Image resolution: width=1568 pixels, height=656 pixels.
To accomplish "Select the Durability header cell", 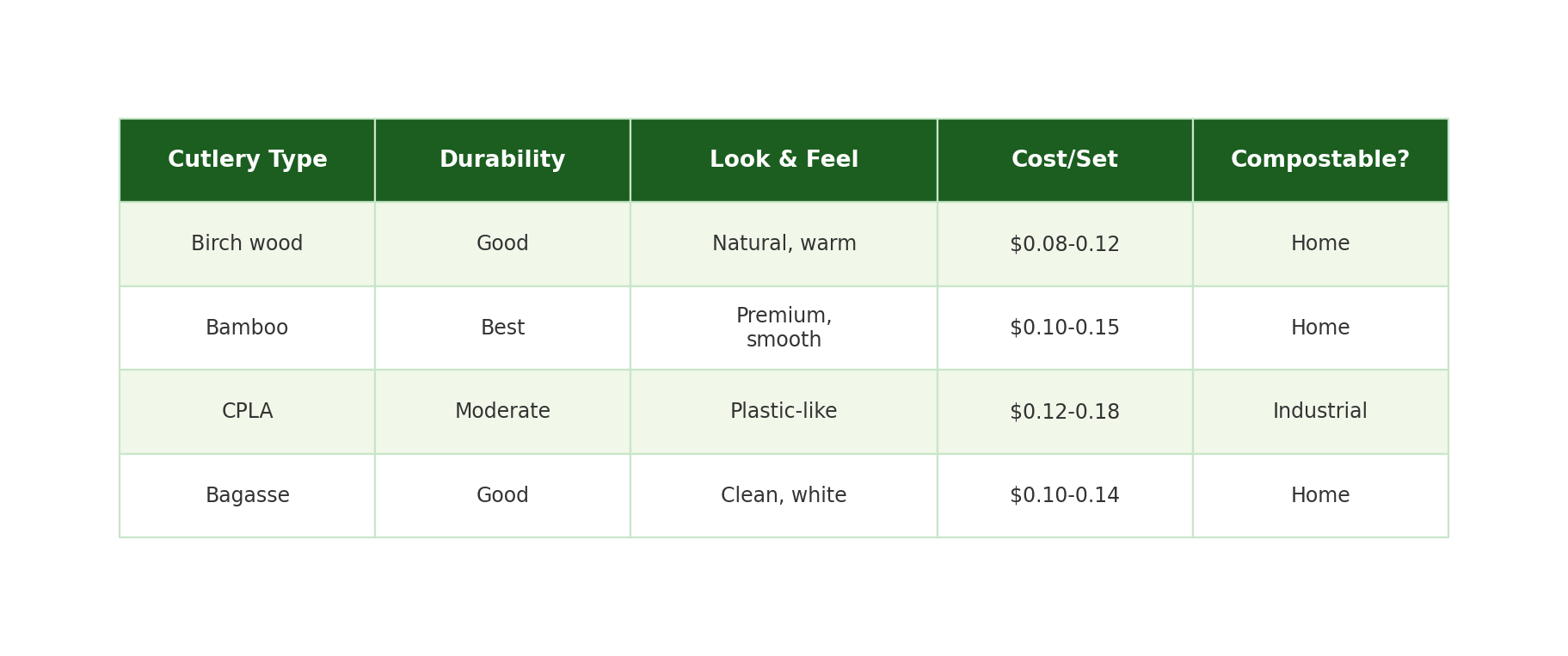I will pyautogui.click(x=502, y=160).
